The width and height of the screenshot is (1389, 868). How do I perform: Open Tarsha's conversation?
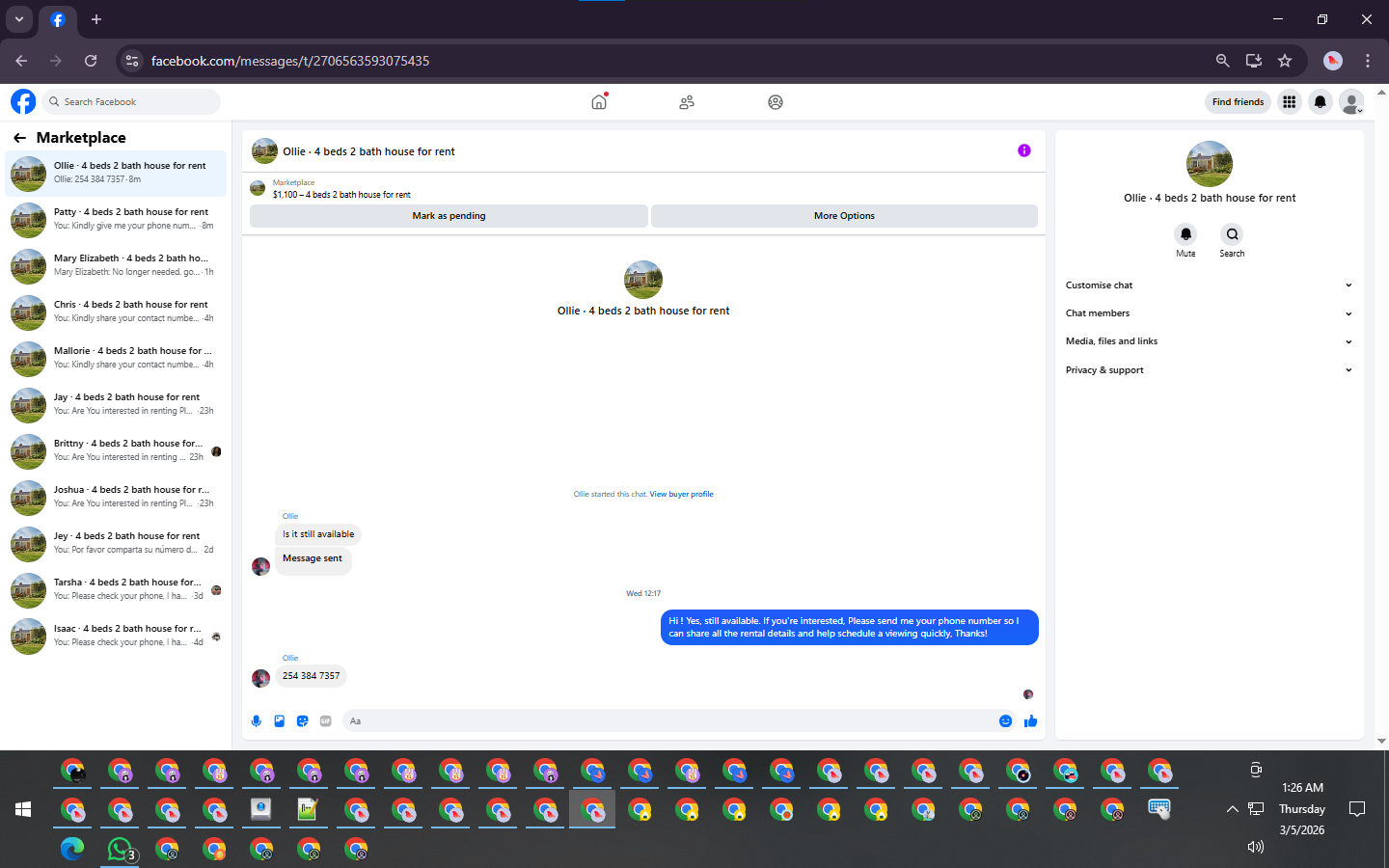pos(116,589)
